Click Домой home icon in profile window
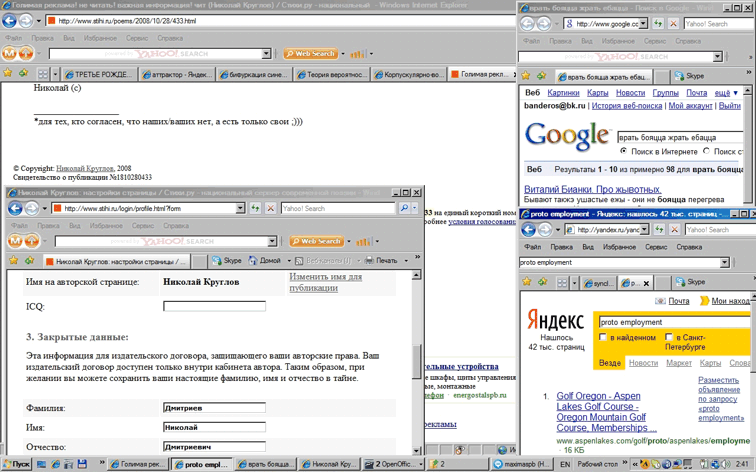 (x=253, y=260)
